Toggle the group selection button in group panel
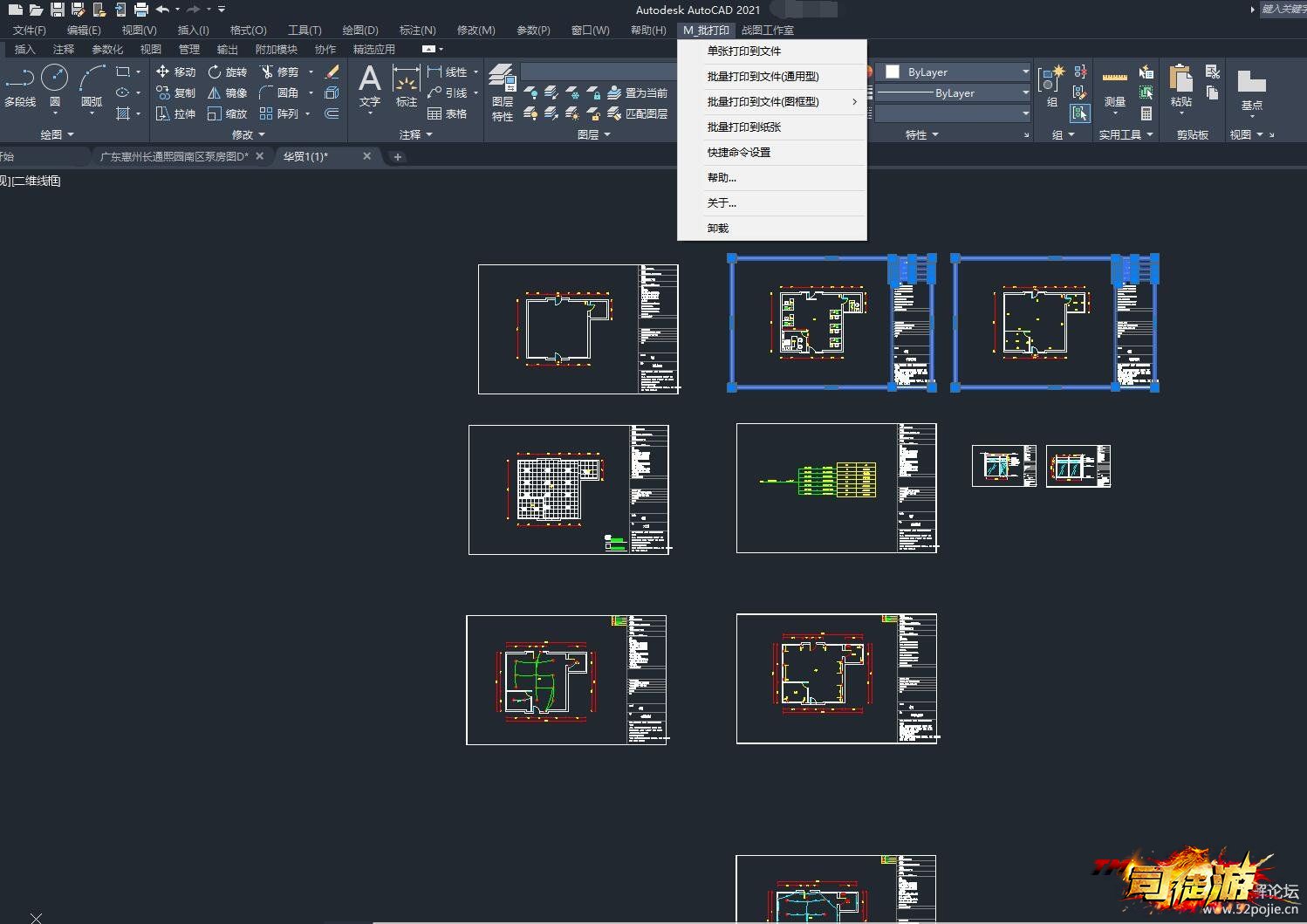This screenshot has width=1307, height=924. click(1080, 113)
